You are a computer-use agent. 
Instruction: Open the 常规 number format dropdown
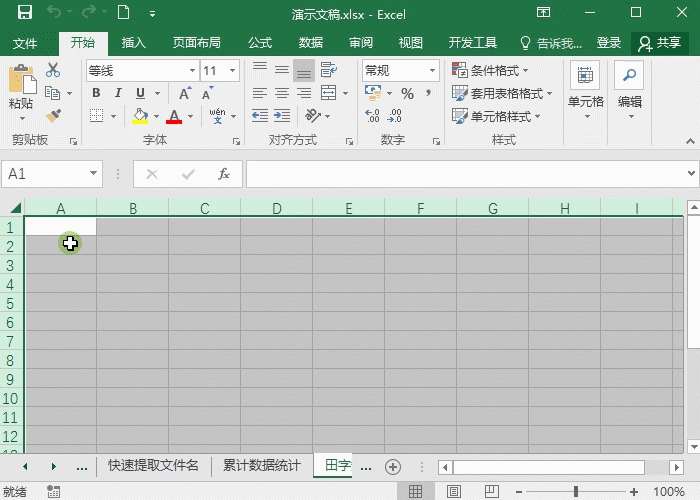432,71
